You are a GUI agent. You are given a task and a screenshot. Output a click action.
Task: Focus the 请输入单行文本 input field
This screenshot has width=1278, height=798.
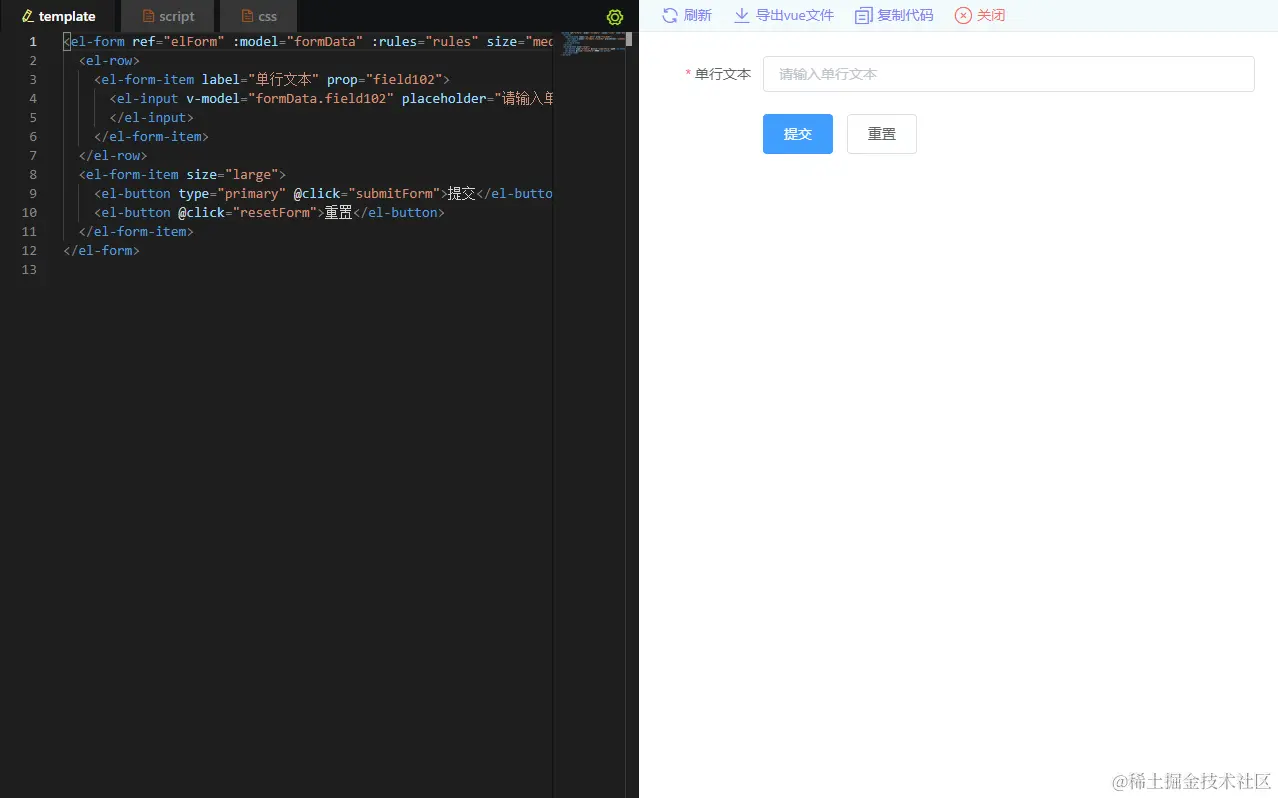pos(1008,74)
